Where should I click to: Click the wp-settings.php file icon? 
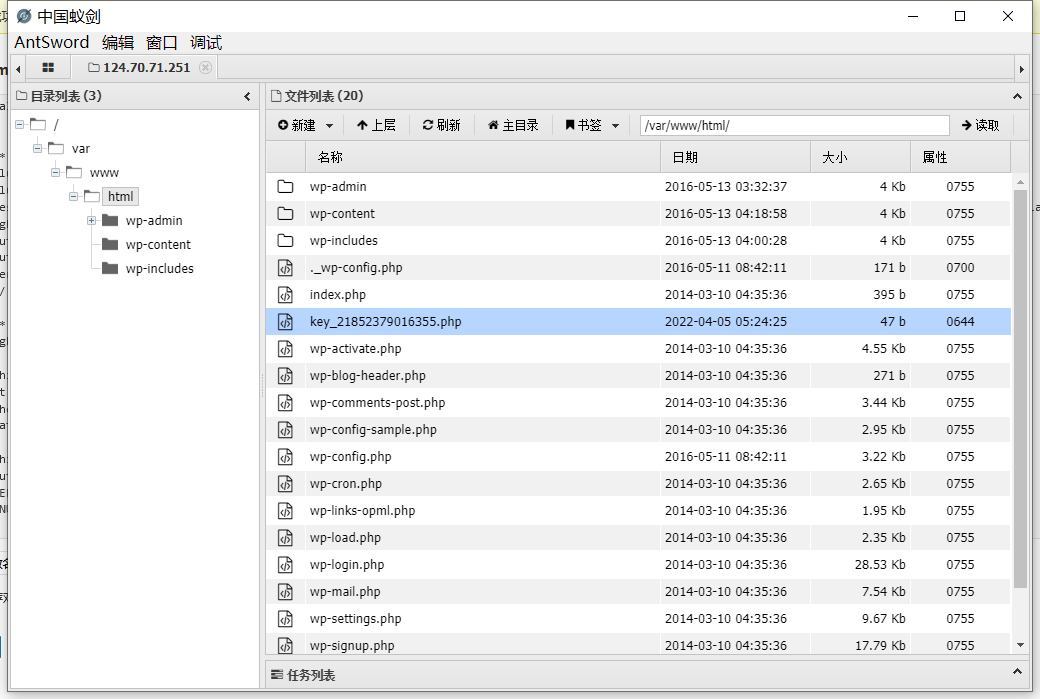[x=285, y=619]
